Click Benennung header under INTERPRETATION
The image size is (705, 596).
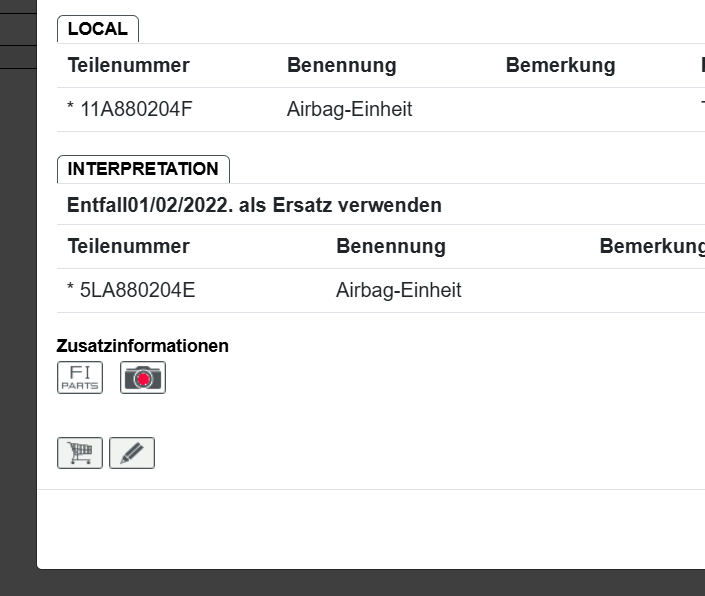pos(391,246)
